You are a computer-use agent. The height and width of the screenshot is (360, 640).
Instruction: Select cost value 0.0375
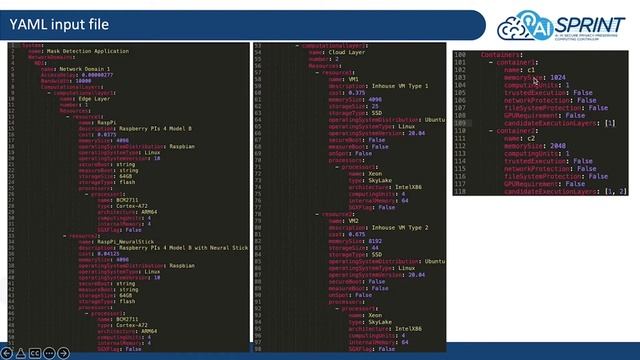(107, 134)
